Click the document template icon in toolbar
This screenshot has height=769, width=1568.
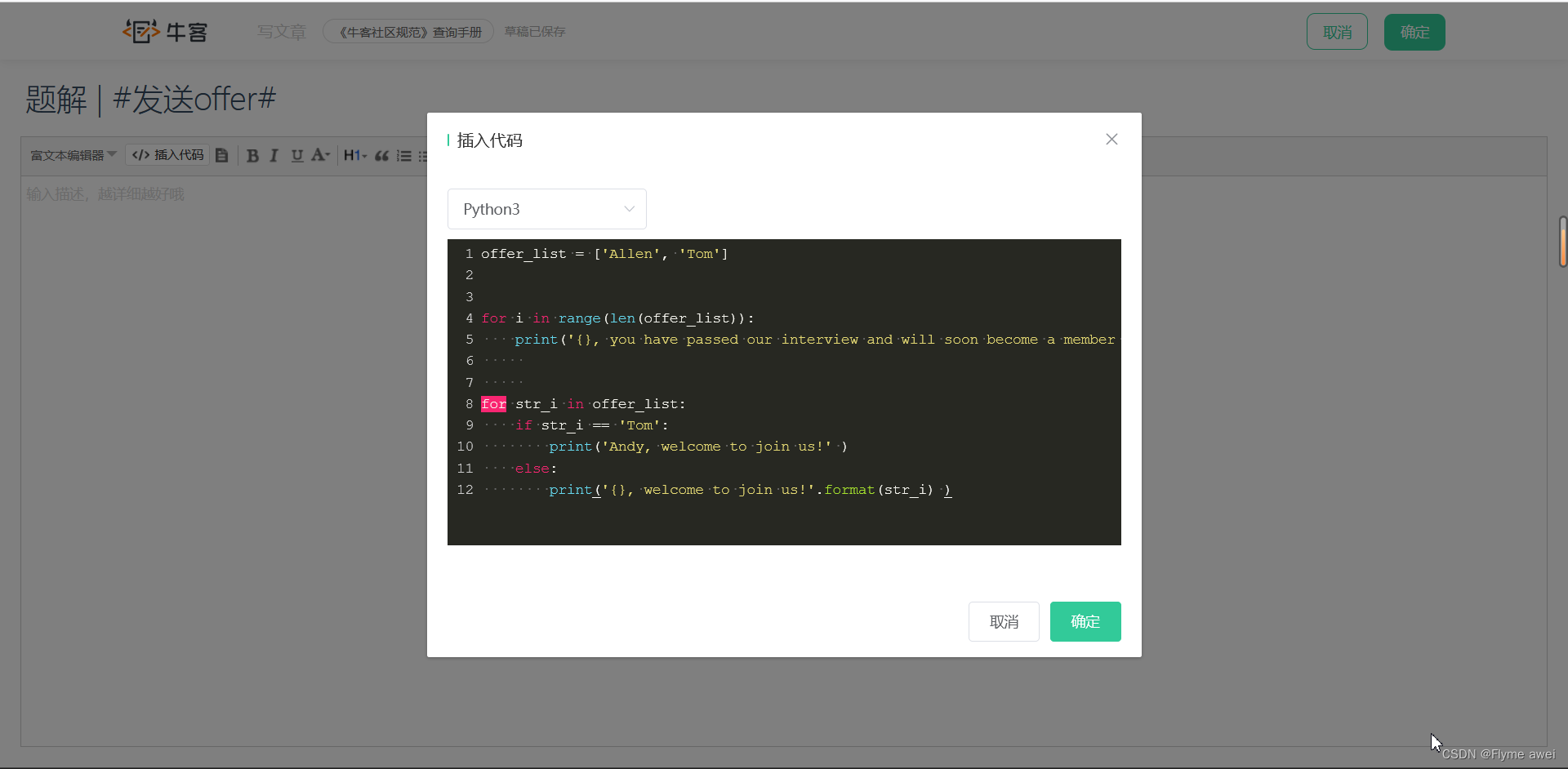pyautogui.click(x=222, y=155)
